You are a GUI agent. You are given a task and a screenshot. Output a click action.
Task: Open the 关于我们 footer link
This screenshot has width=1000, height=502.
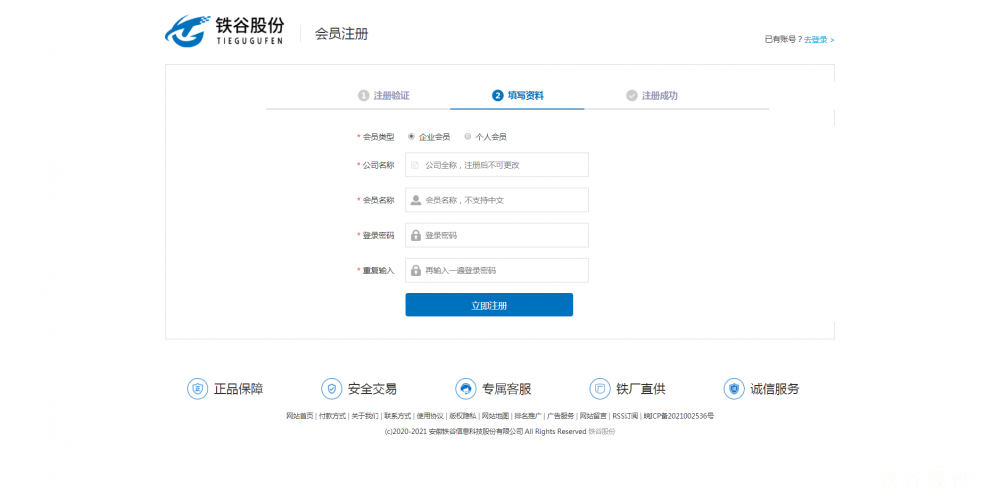click(x=364, y=416)
